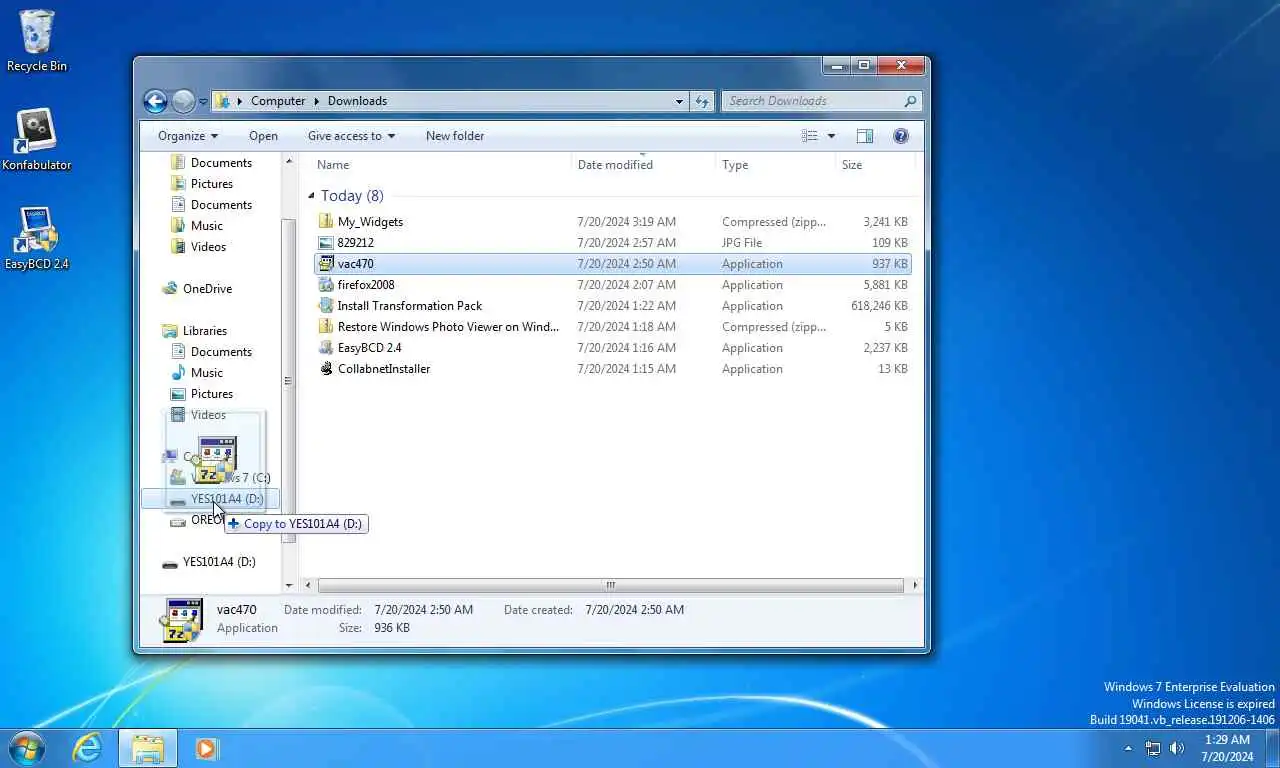Click the horizontal scrollbar of the file list
1280x768 pixels.
point(610,586)
